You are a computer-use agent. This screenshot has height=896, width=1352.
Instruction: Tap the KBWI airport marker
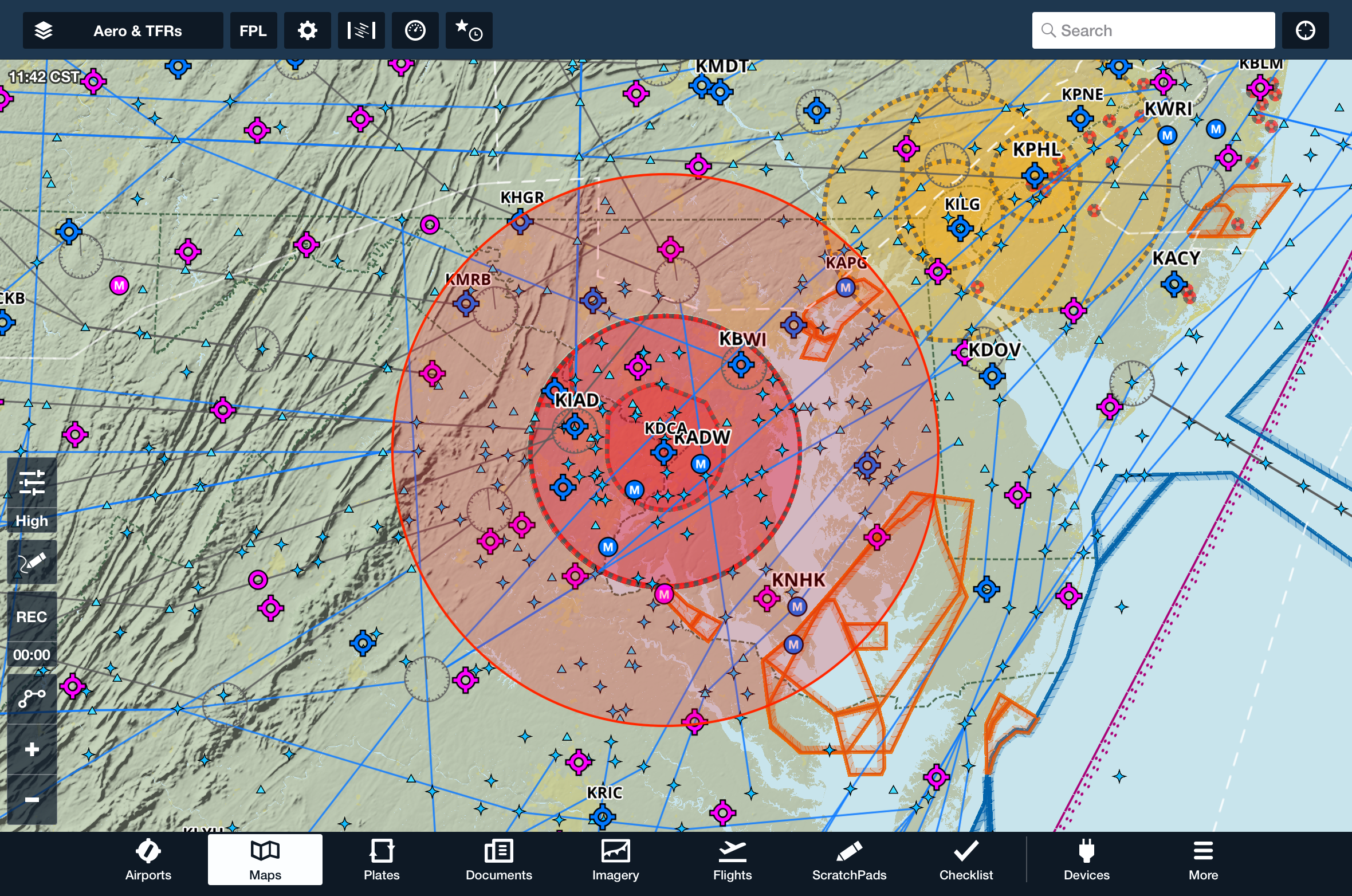point(741,364)
